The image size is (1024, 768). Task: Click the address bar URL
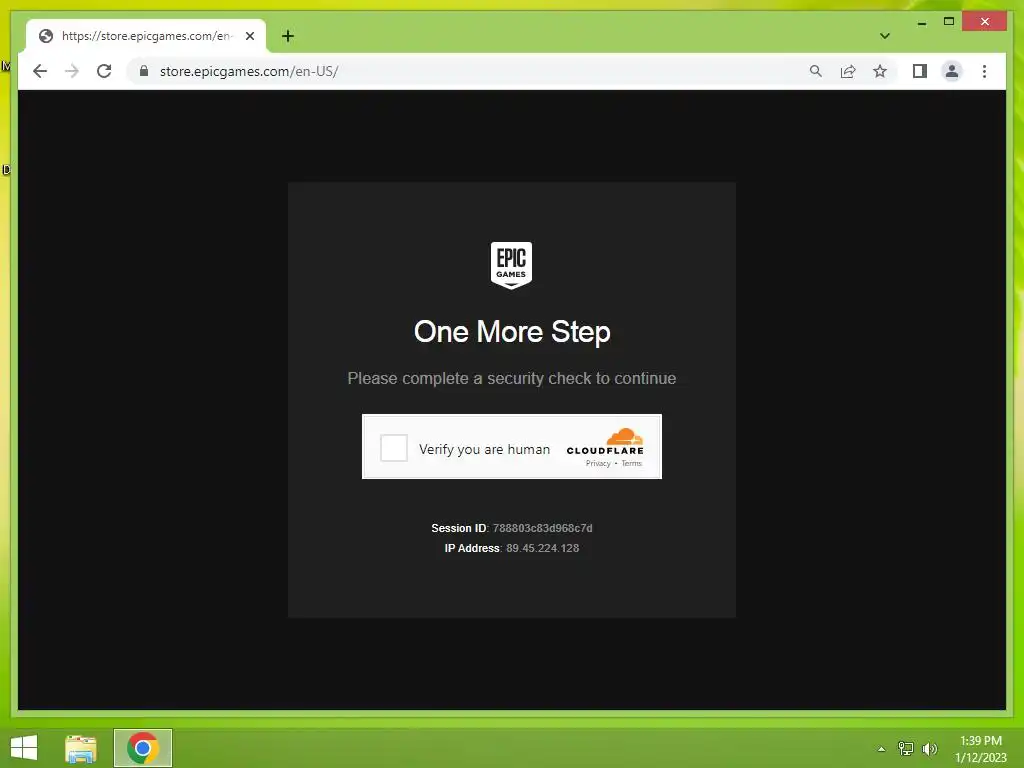click(x=249, y=71)
